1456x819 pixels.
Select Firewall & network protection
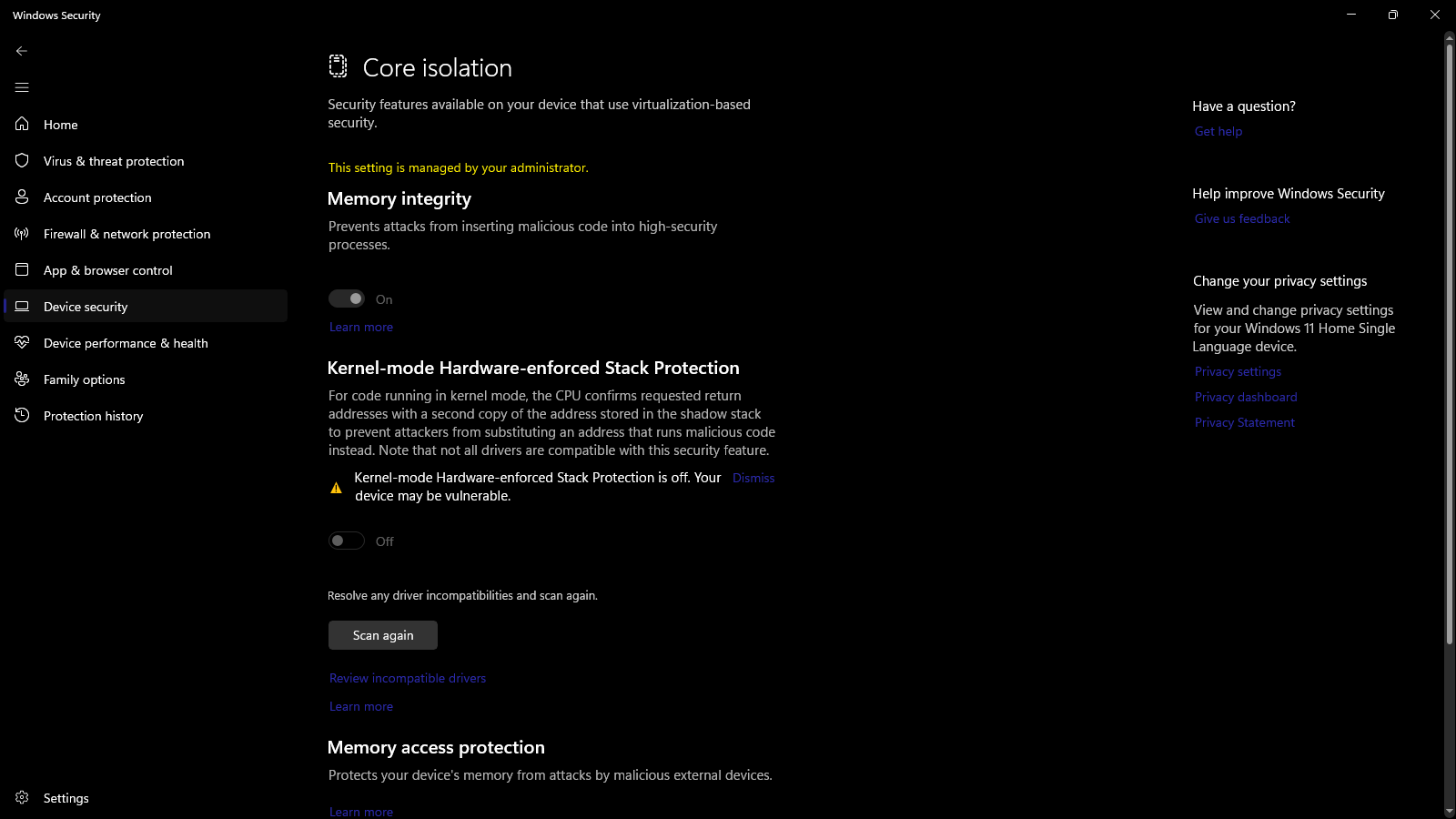[x=146, y=233]
